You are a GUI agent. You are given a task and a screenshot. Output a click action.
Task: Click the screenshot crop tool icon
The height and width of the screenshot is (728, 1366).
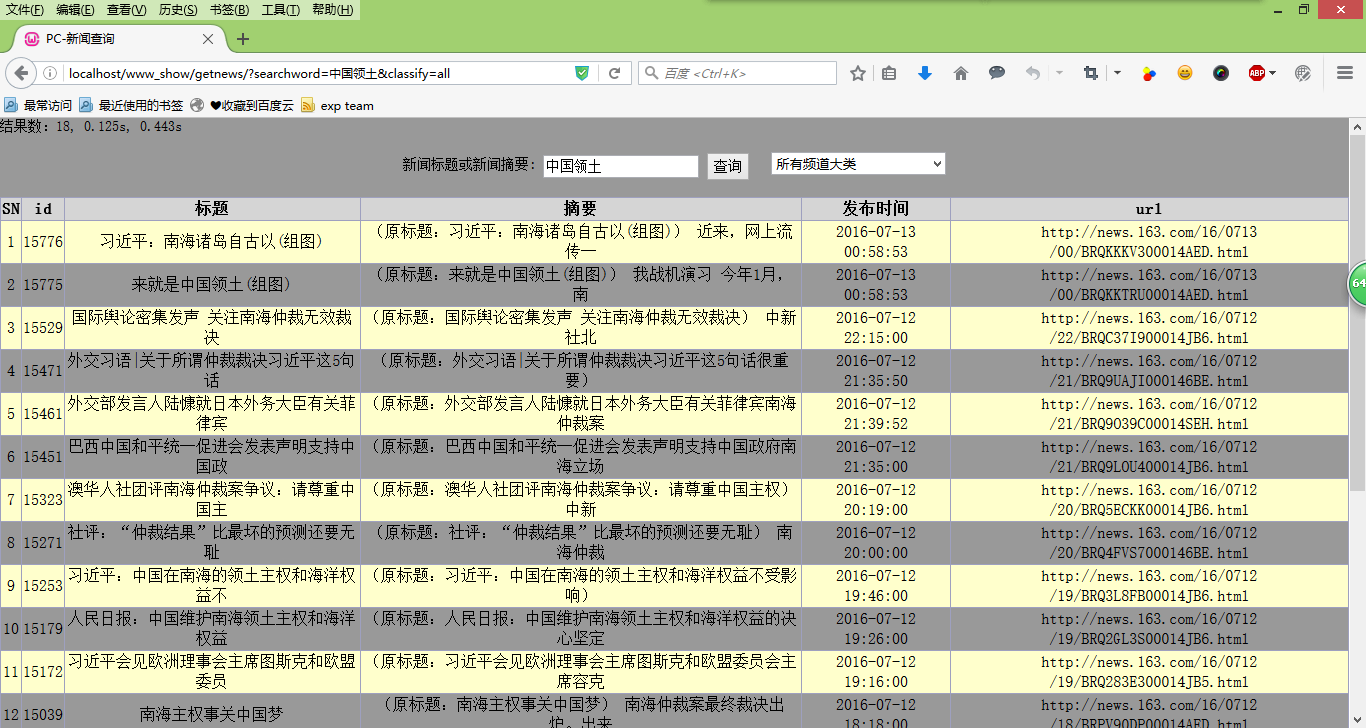click(x=1090, y=73)
